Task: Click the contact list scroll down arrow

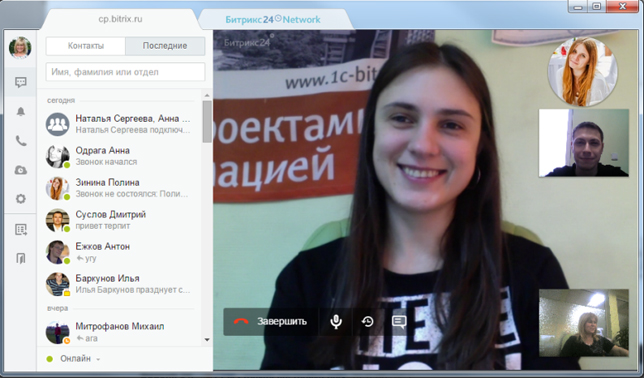Action: (x=207, y=340)
